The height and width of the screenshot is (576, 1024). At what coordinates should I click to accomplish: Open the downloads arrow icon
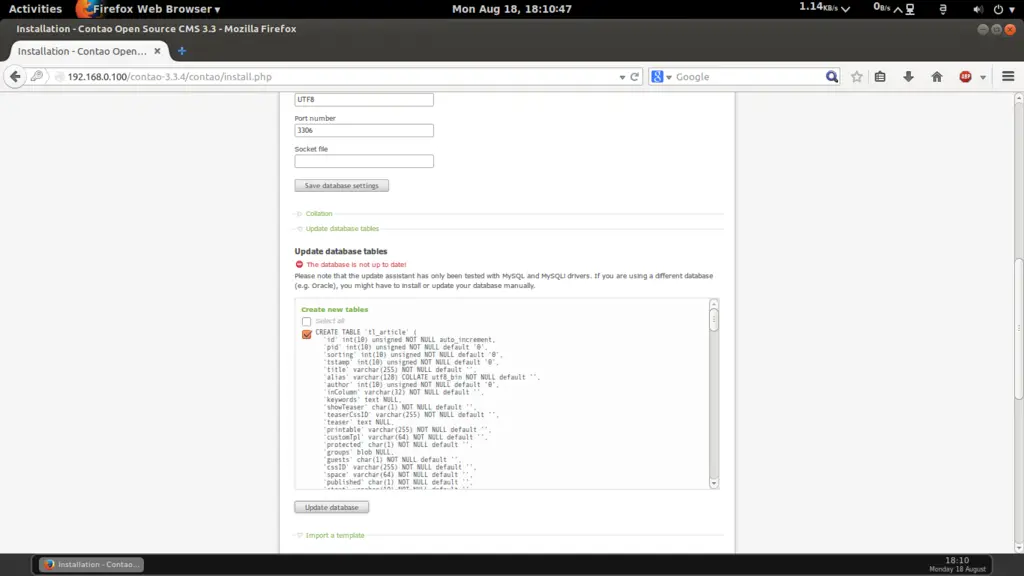[908, 76]
